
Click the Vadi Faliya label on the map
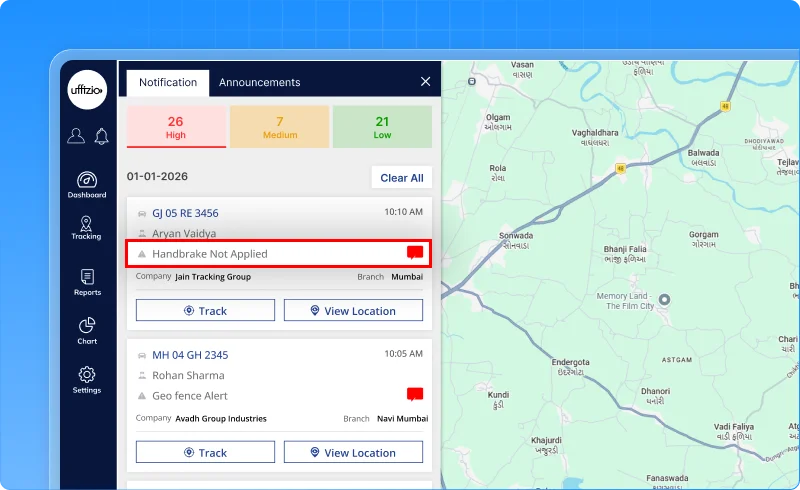[x=734, y=427]
